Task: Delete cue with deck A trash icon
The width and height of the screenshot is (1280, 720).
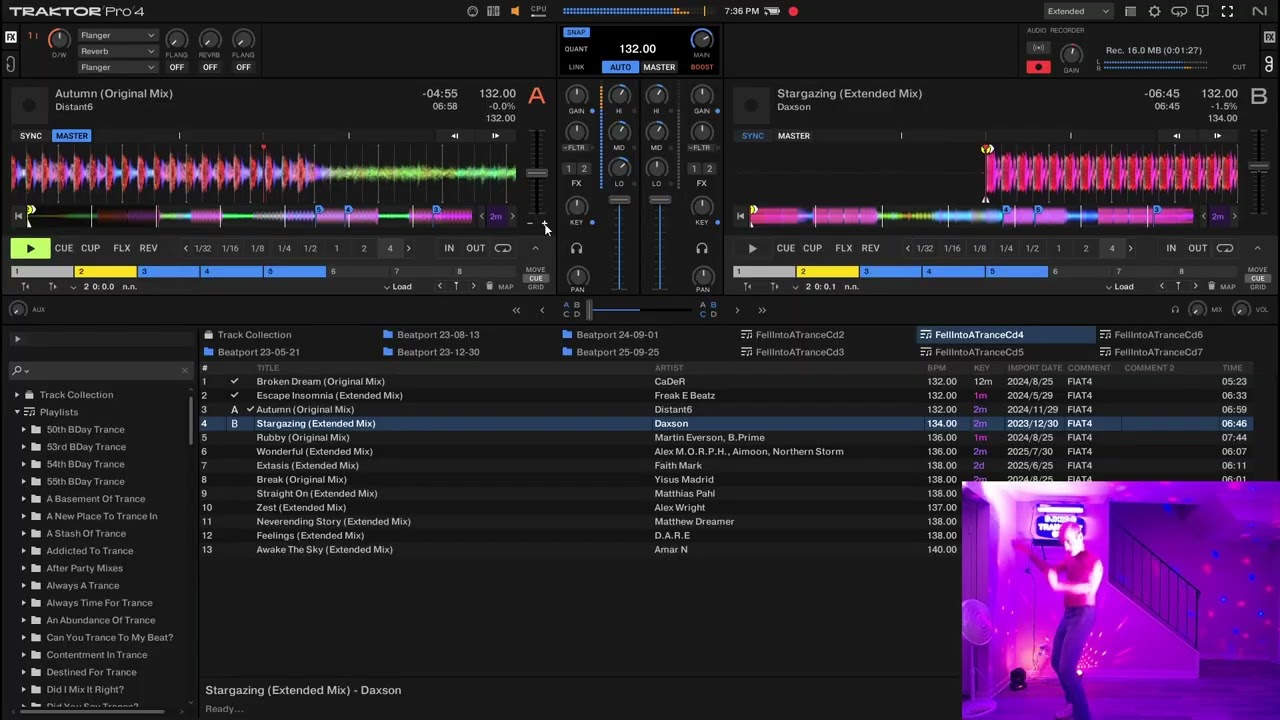Action: pyautogui.click(x=490, y=287)
